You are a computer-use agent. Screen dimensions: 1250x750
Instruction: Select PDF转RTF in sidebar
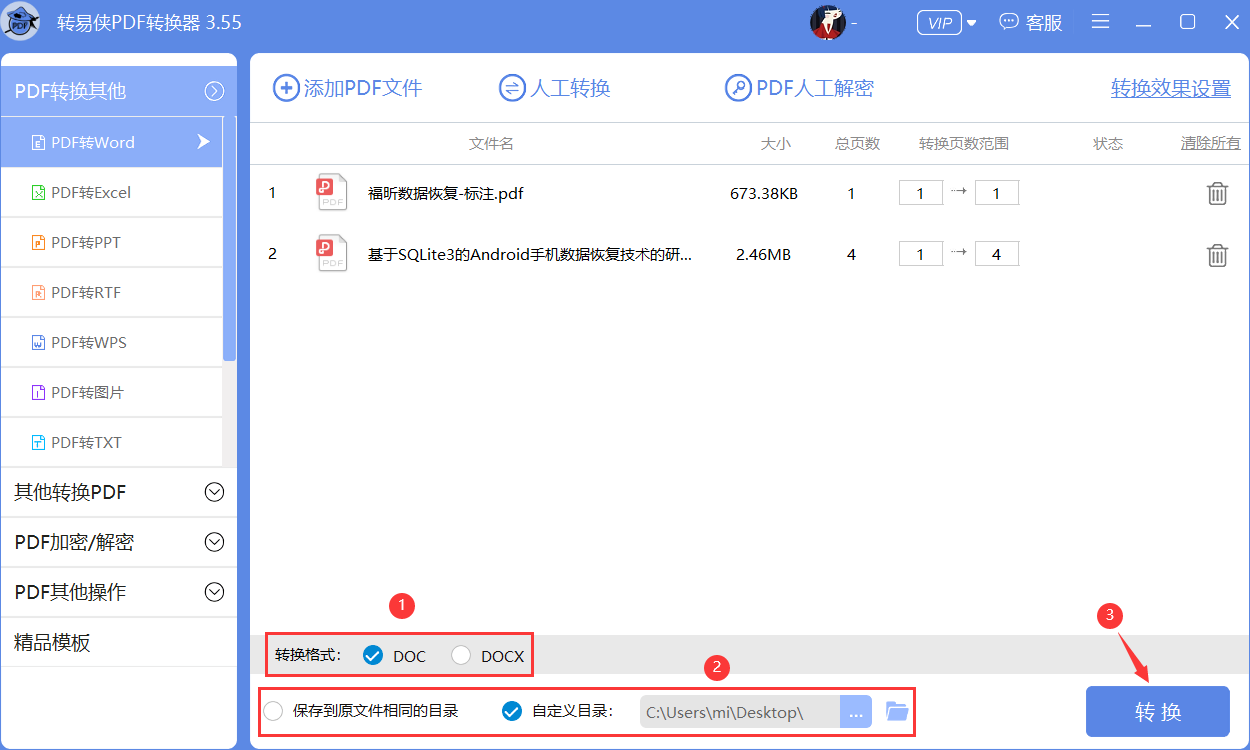(x=111, y=292)
